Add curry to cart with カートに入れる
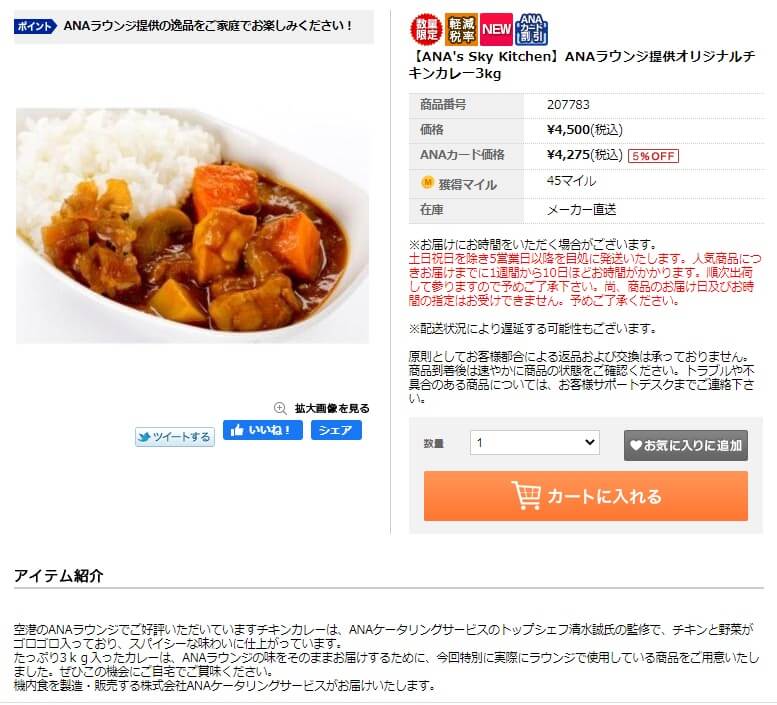This screenshot has width=777, height=705. (x=586, y=496)
